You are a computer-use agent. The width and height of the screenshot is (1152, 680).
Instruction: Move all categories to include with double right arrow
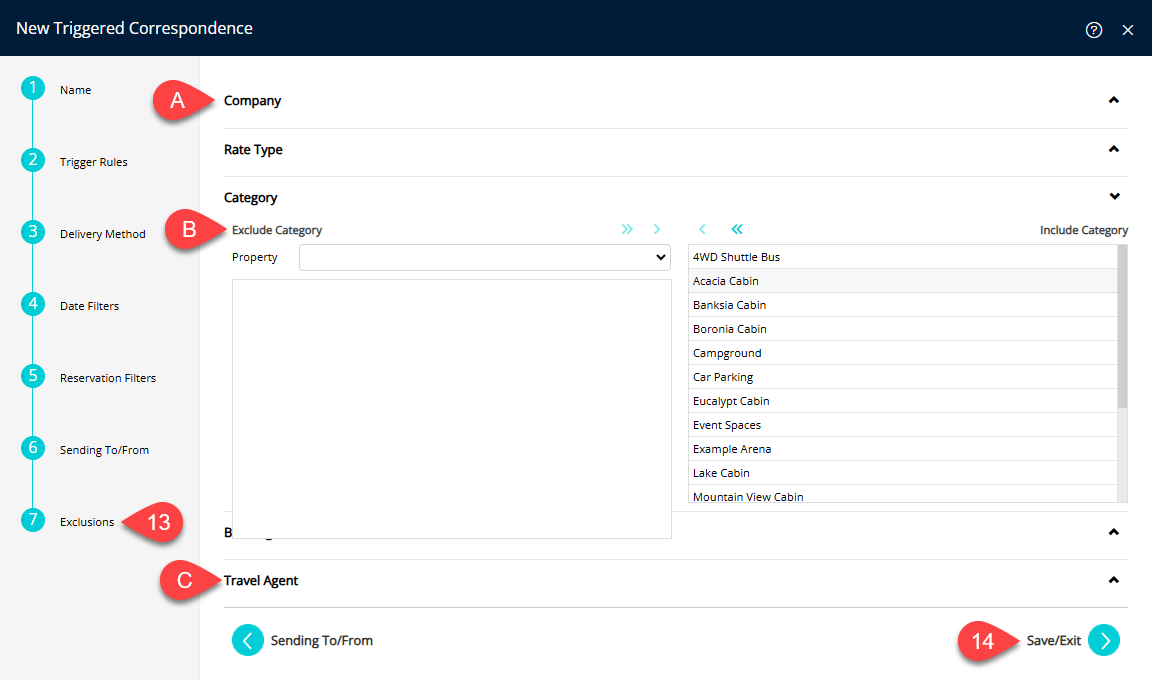coord(627,229)
